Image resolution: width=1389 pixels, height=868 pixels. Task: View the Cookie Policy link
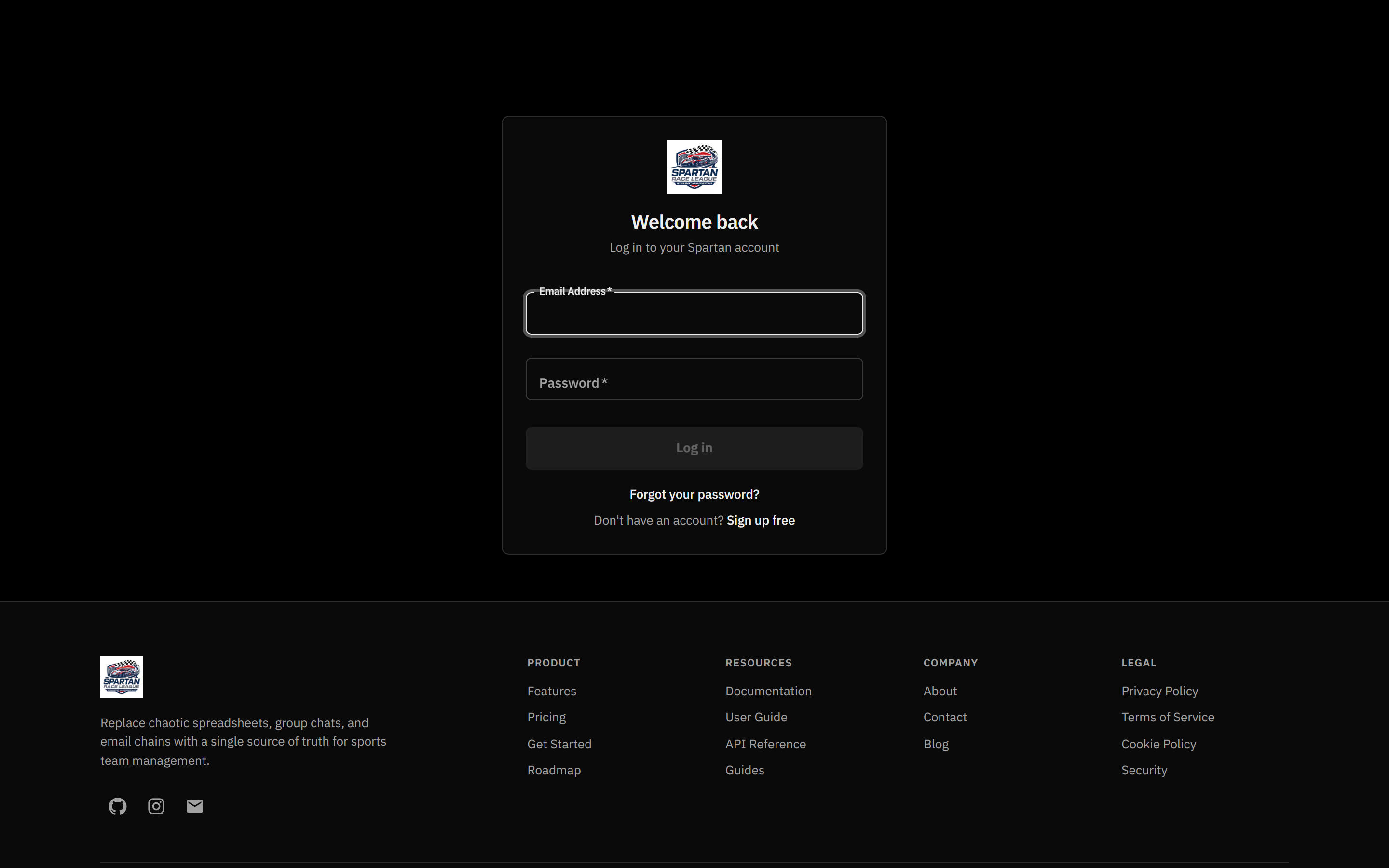[x=1158, y=744]
